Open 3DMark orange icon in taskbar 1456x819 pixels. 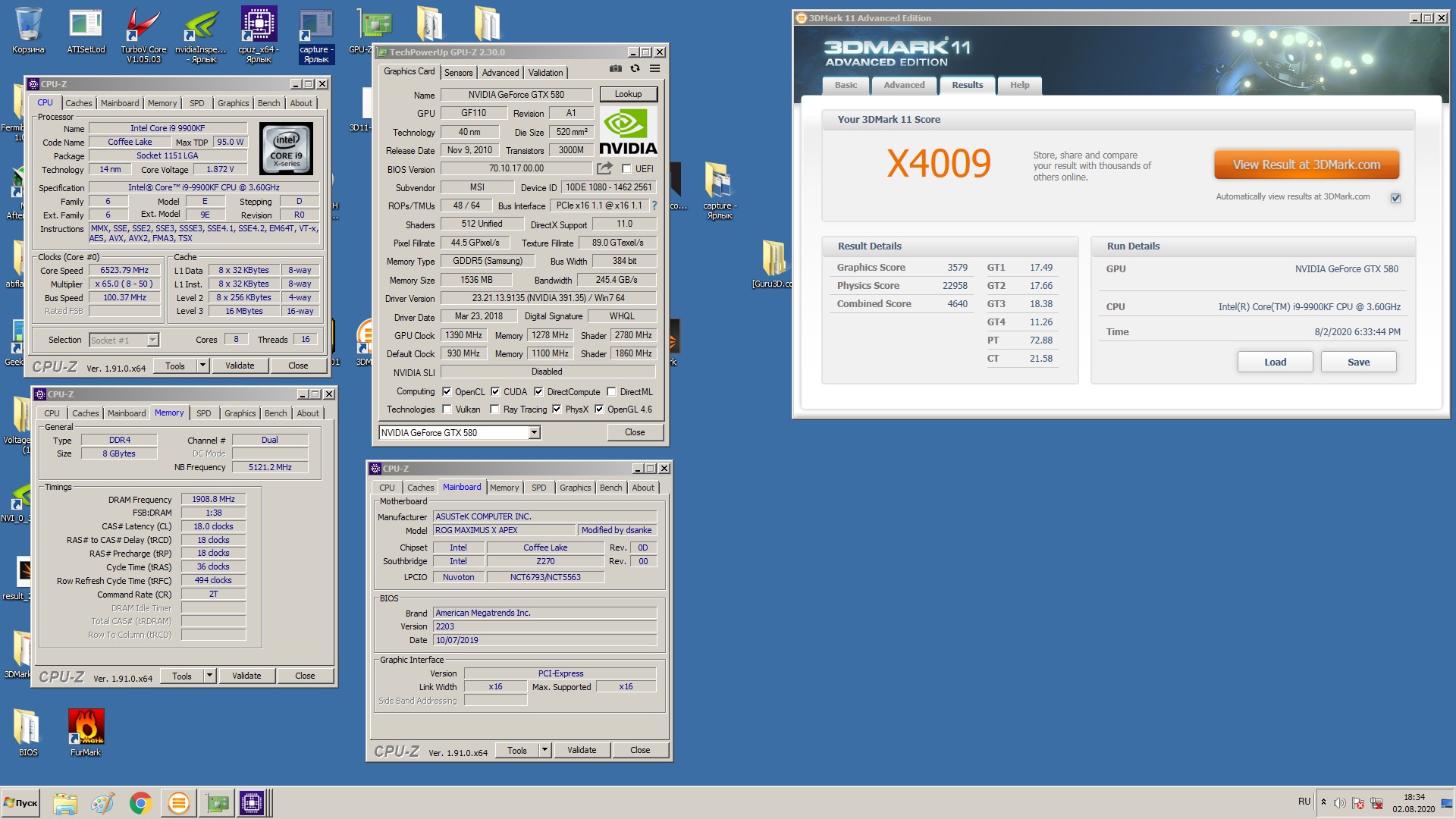pos(178,803)
